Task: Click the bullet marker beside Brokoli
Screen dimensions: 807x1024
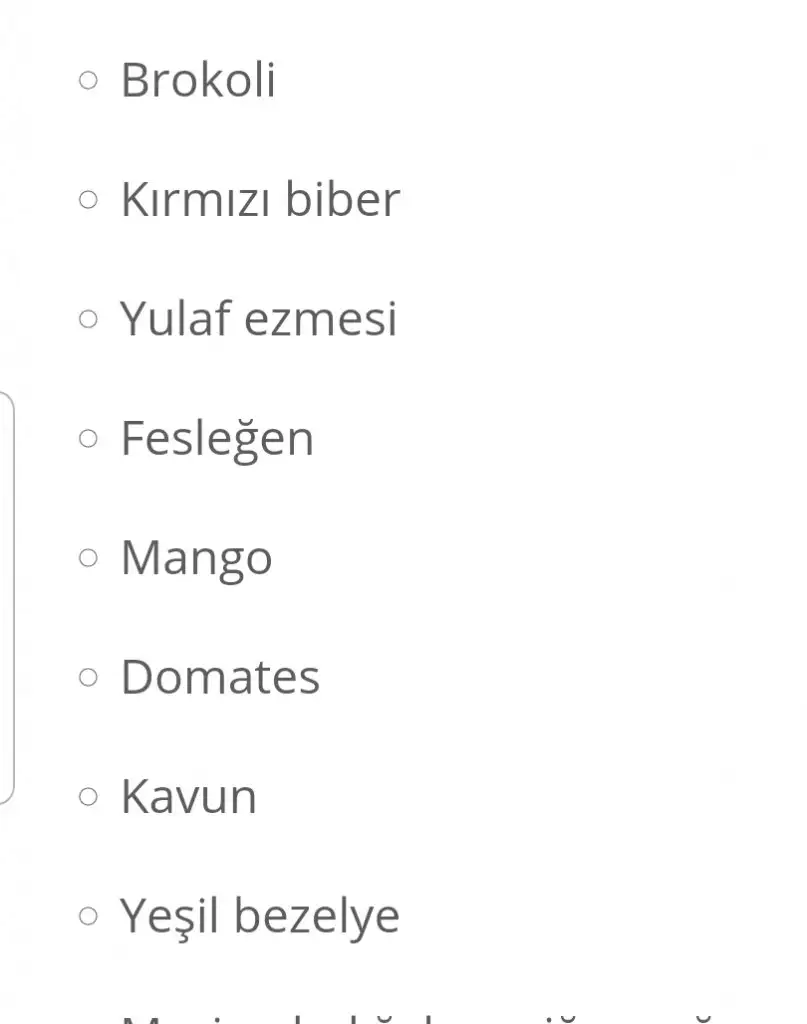Action: click(88, 80)
